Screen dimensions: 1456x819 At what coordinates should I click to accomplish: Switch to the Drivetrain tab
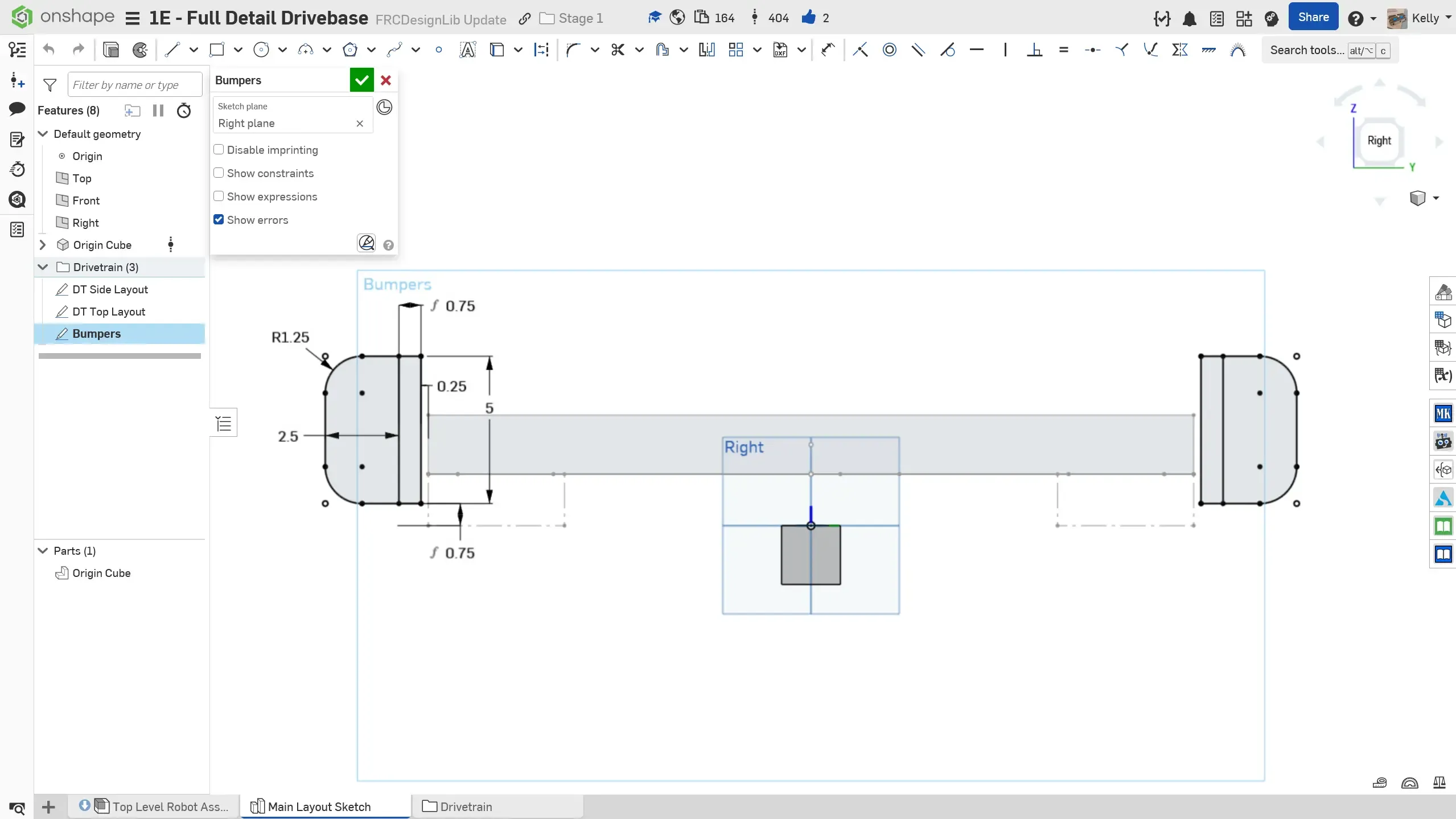(466, 806)
